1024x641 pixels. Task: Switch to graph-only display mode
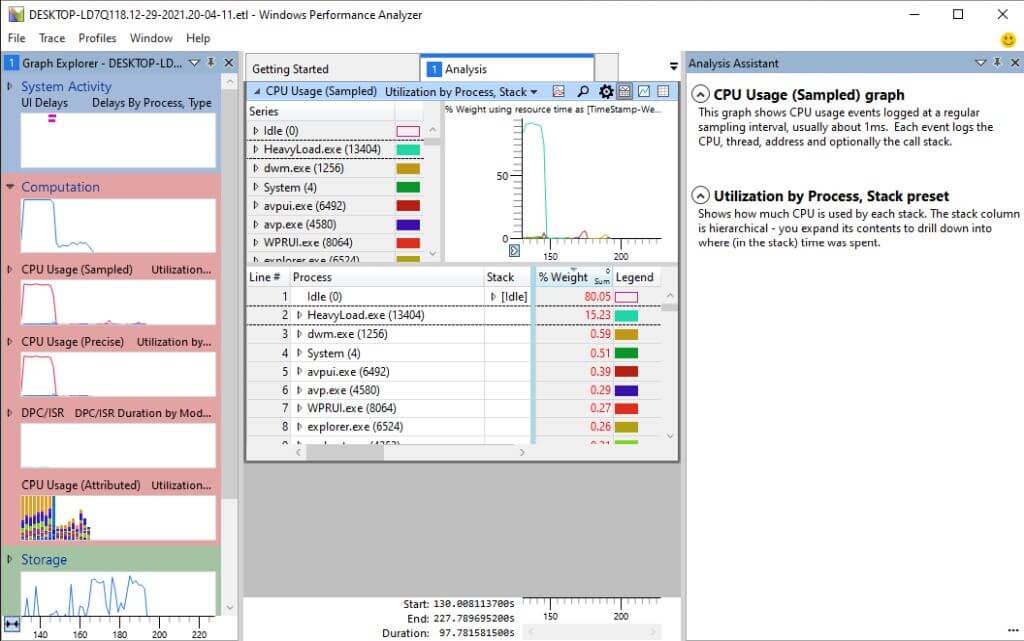tap(643, 91)
